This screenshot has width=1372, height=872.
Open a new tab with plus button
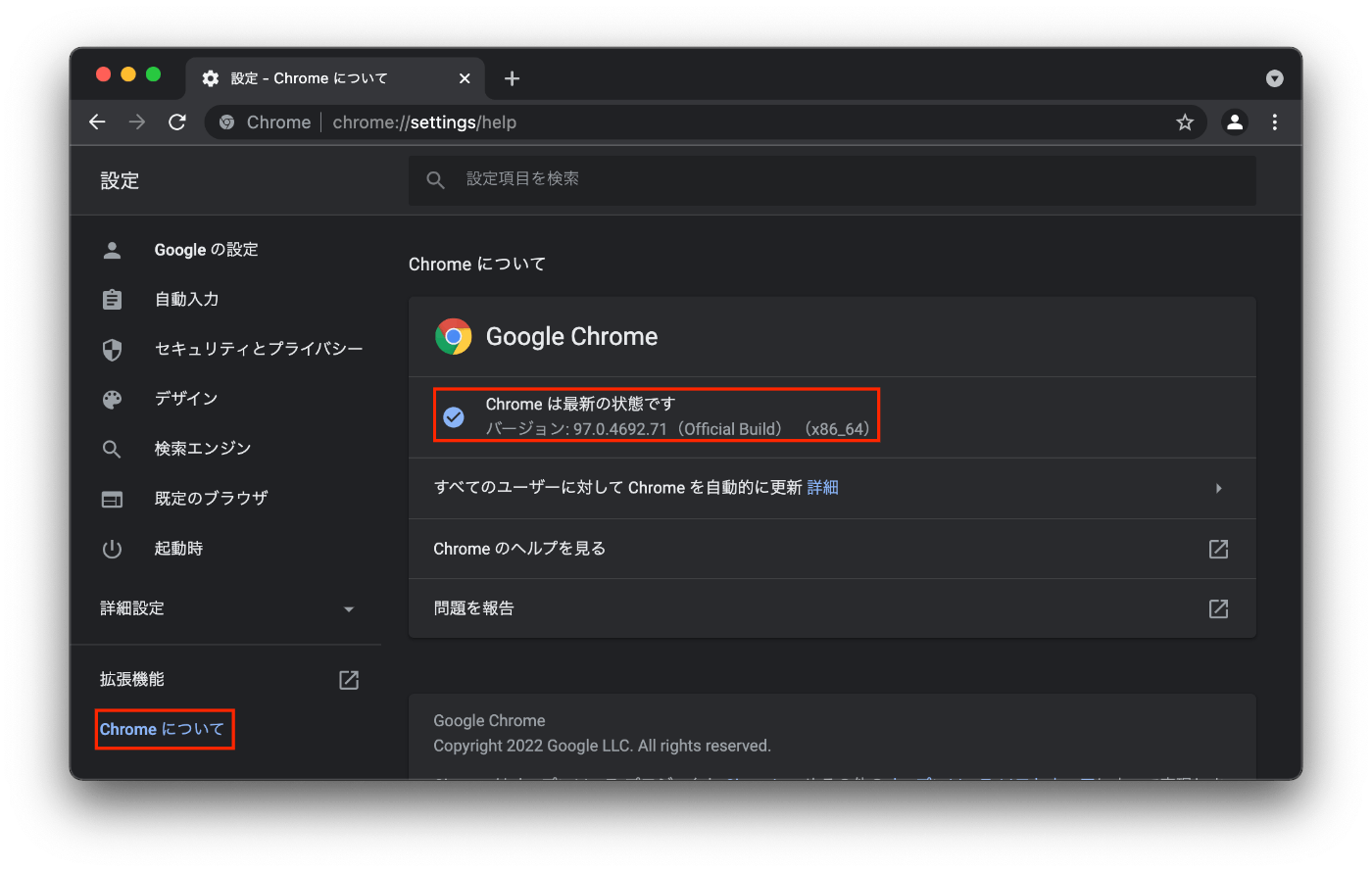point(512,78)
